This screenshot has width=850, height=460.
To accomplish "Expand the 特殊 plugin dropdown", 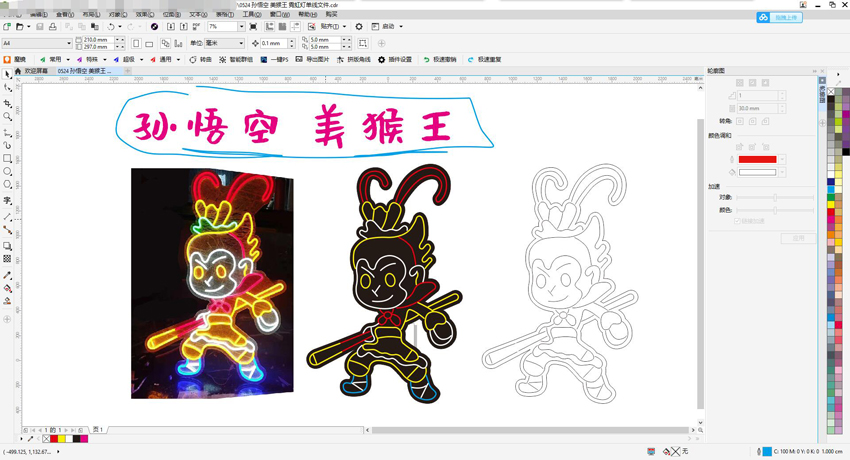I will point(105,60).
